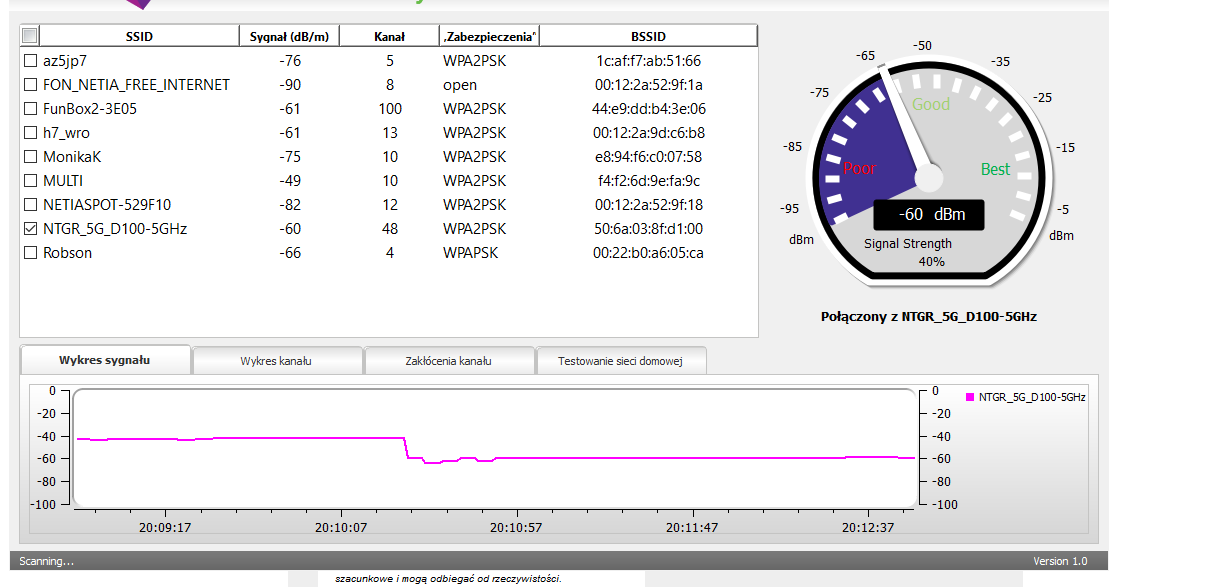Enable the FON_NETIA_FREE_INTERNET checkbox
Image resolution: width=1209 pixels, height=587 pixels.
tap(30, 85)
